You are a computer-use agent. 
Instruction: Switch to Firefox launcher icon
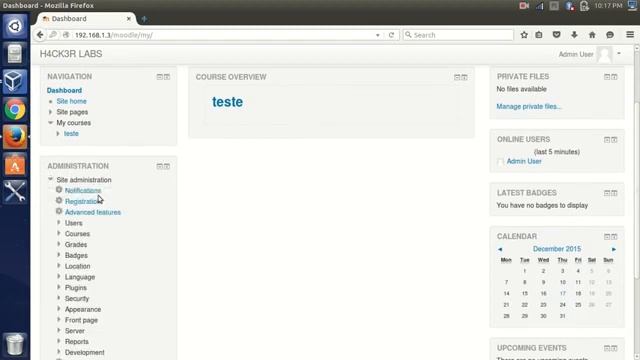click(x=15, y=137)
